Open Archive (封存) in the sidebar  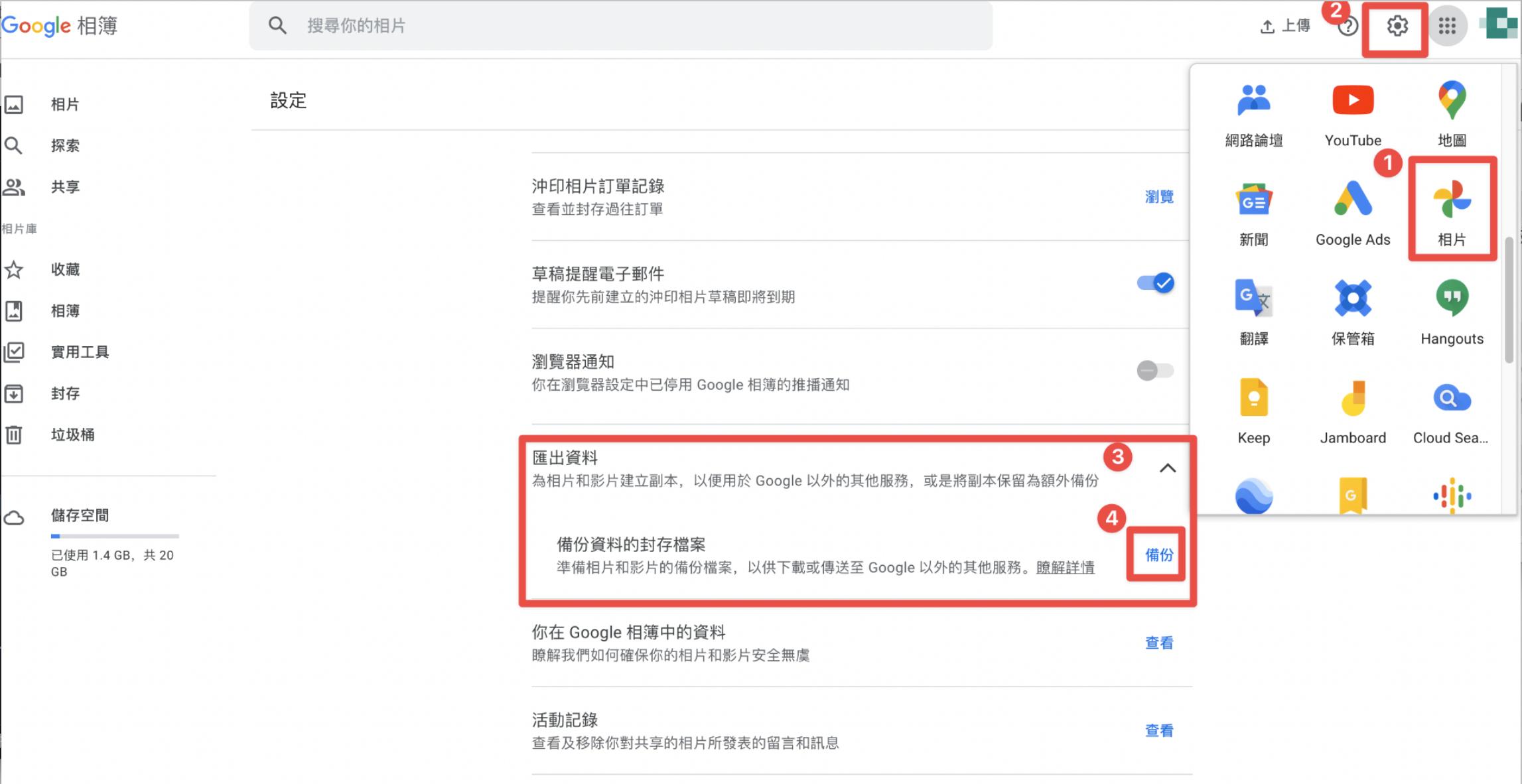pyautogui.click(x=65, y=394)
